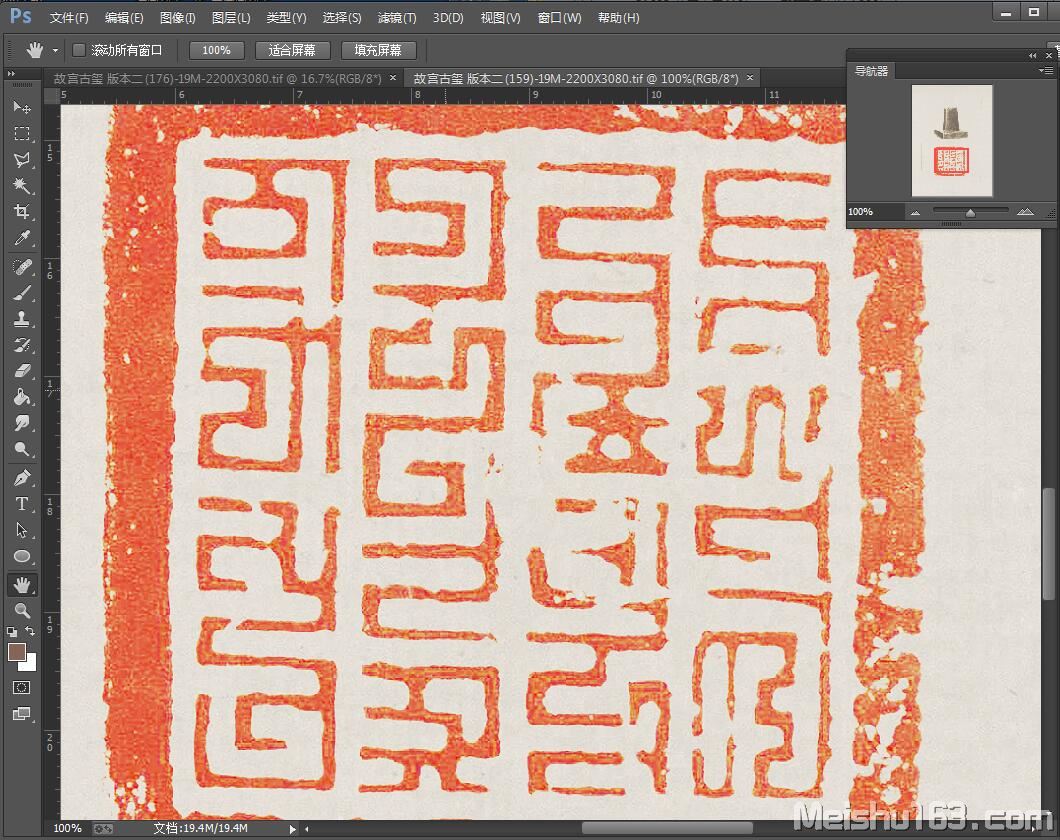Click the Navigator zoom percentage field

(875, 212)
